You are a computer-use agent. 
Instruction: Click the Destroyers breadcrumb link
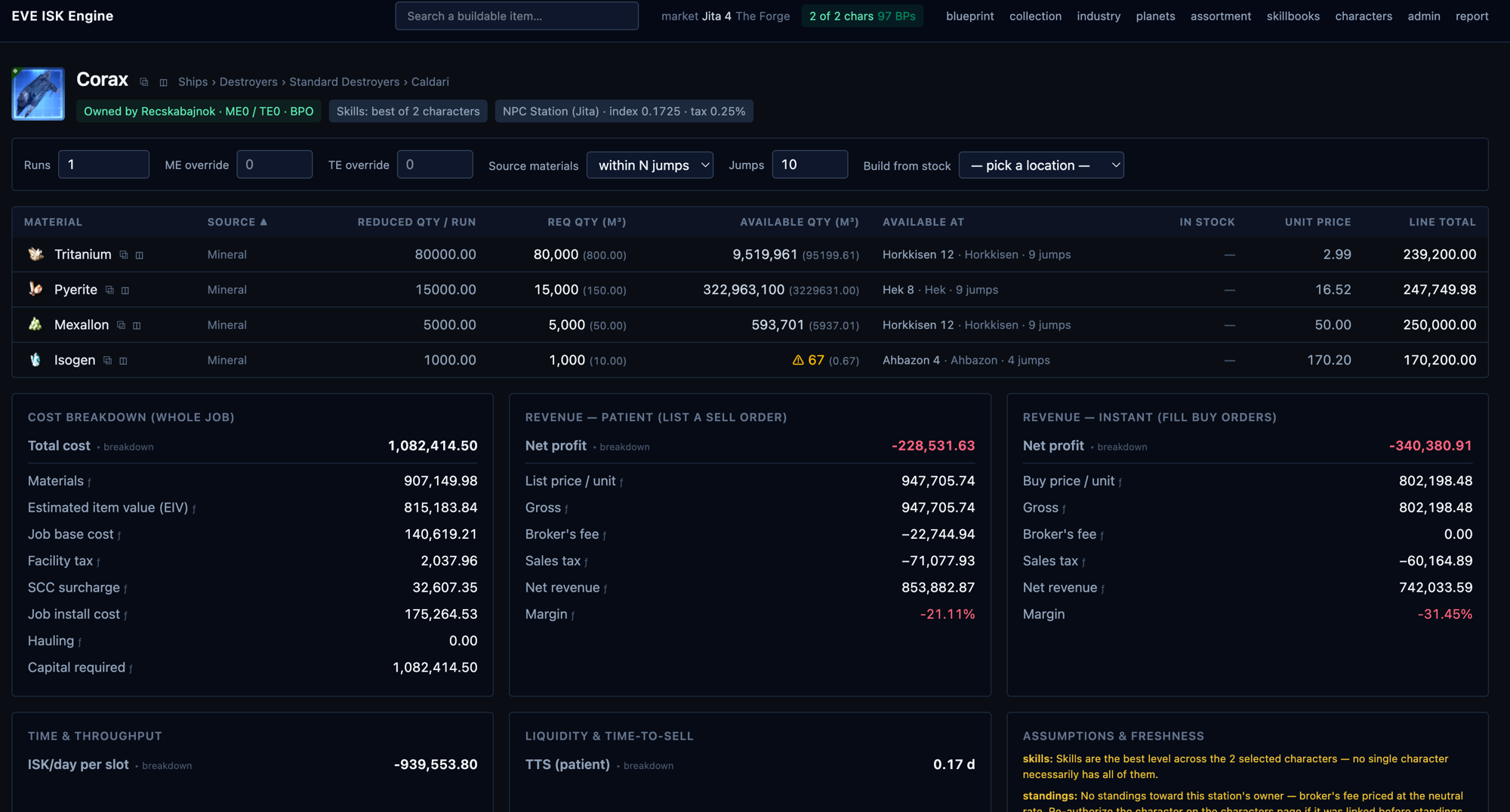(248, 82)
